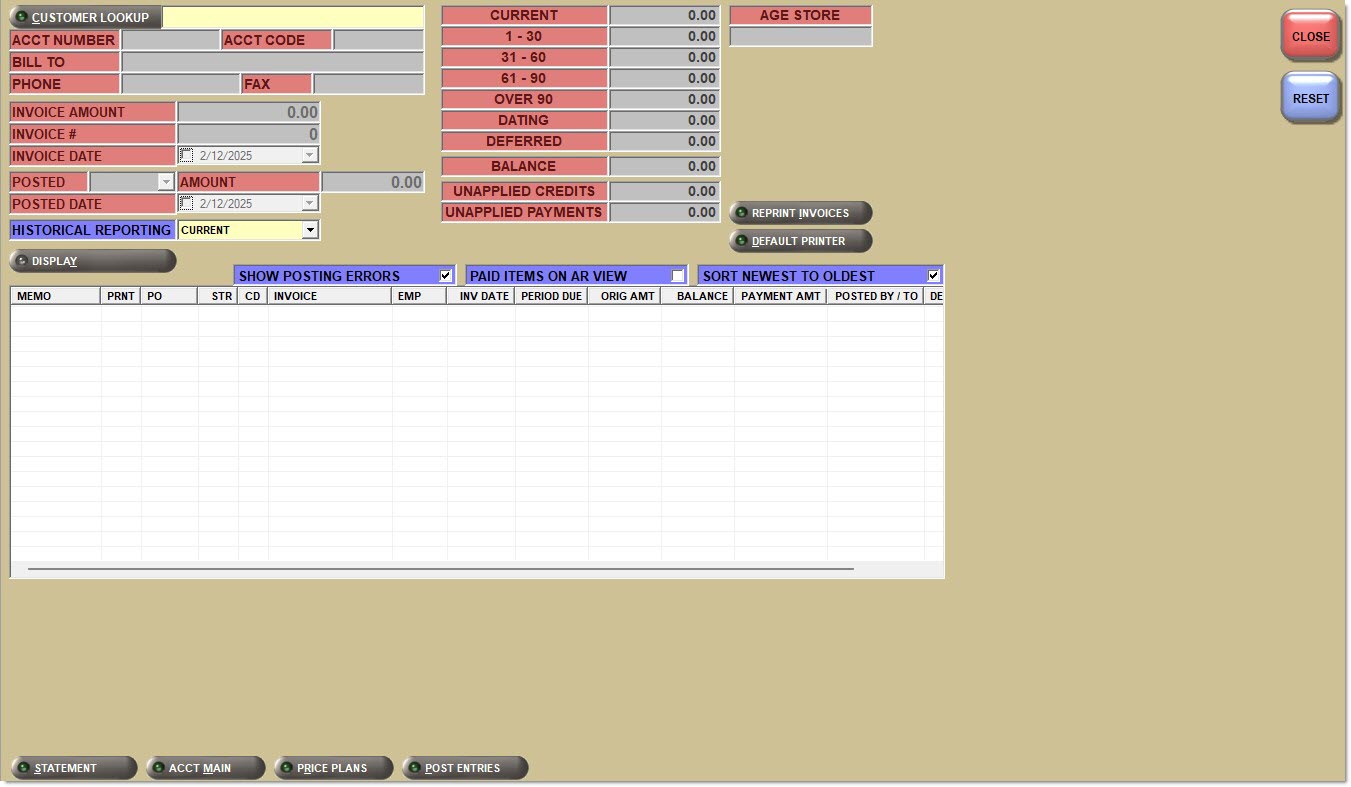Uncheck Show Posting Errors checkbox
The width and height of the screenshot is (1351, 787).
(446, 276)
